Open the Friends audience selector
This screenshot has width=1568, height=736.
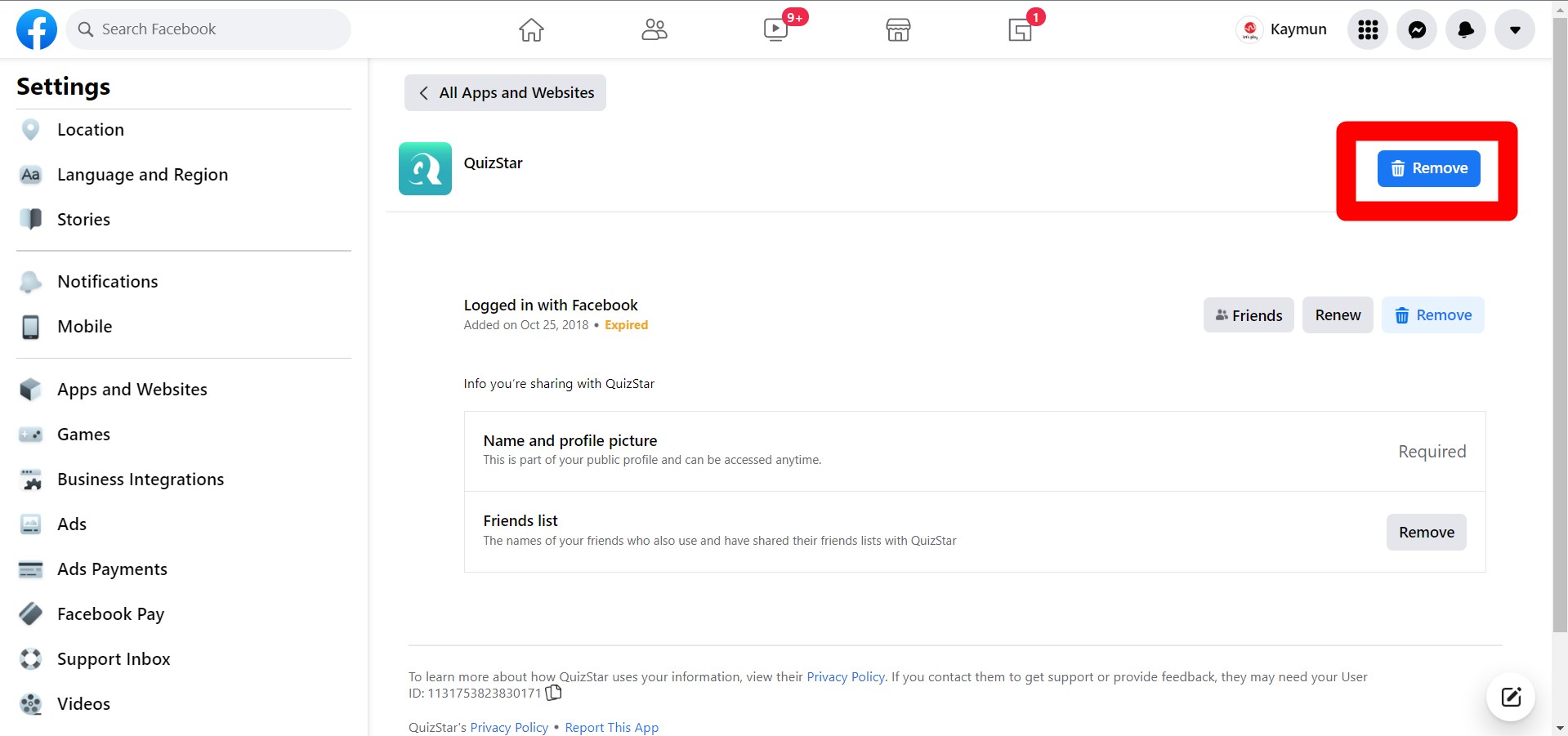[x=1249, y=315]
